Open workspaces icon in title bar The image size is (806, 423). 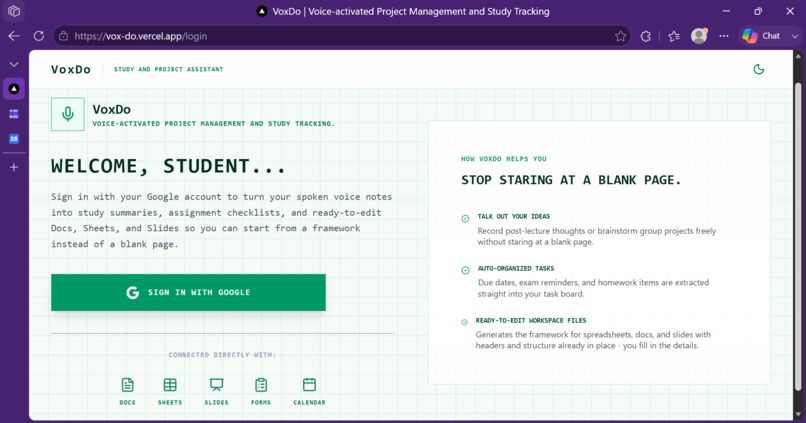14,11
